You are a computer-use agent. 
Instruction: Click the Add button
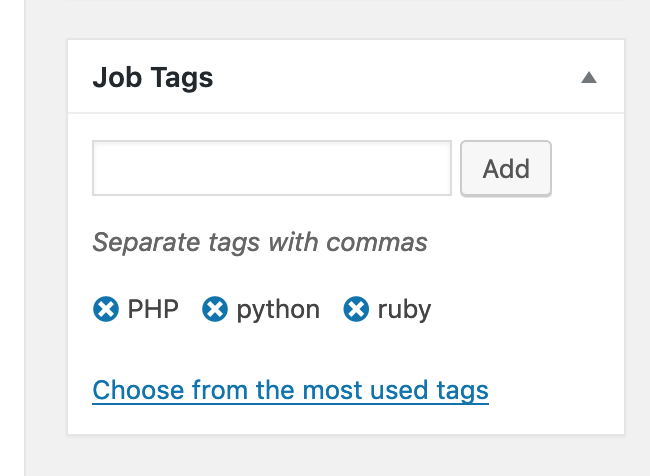(506, 168)
